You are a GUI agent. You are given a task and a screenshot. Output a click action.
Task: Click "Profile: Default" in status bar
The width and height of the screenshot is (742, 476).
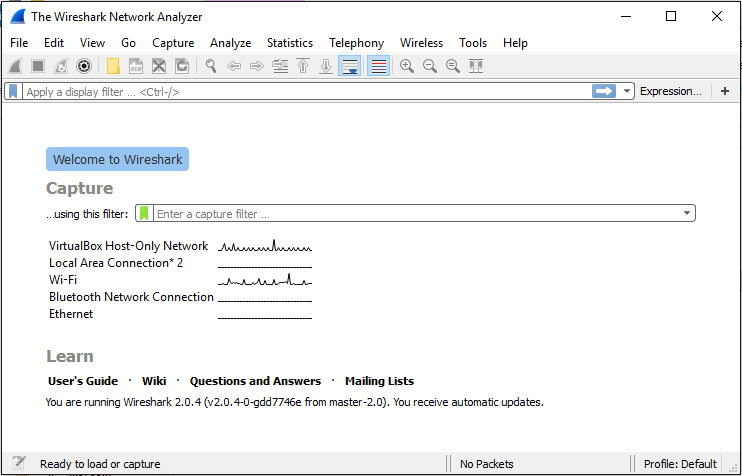pos(680,464)
